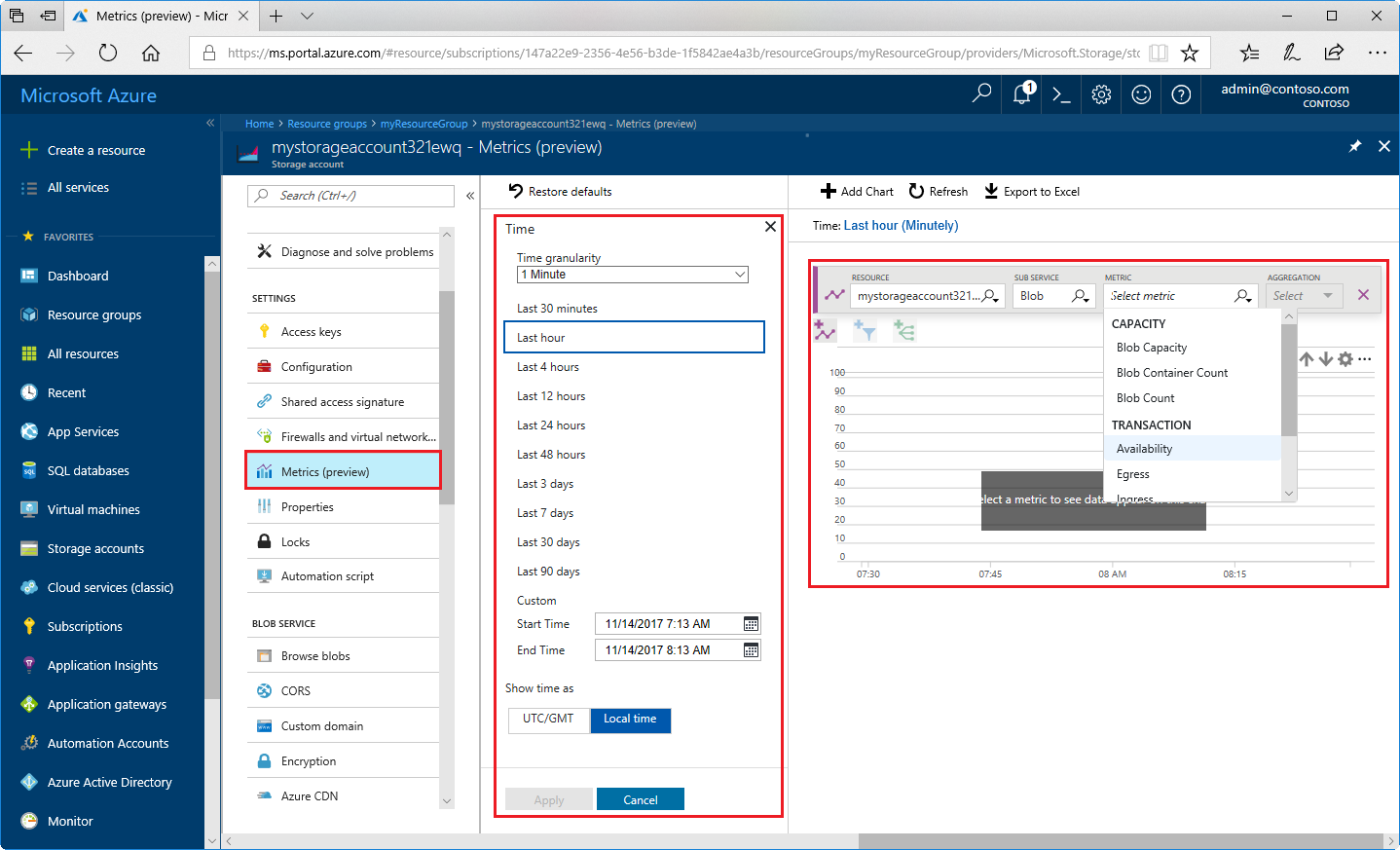The height and width of the screenshot is (850, 1400).
Task: Select Availability from the metric list
Action: [x=1144, y=448]
